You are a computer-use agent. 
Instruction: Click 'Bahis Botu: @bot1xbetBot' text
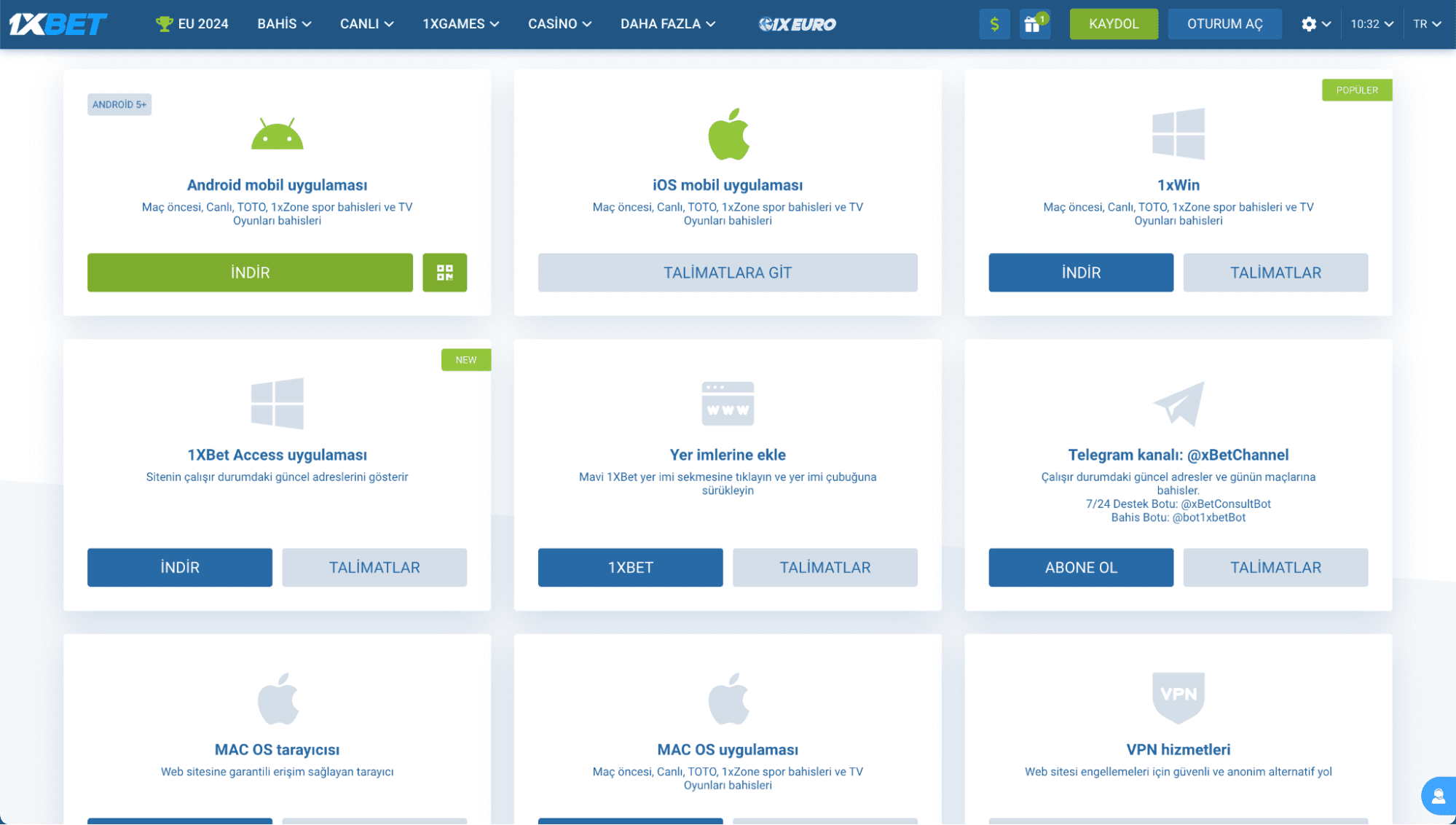pos(1178,518)
